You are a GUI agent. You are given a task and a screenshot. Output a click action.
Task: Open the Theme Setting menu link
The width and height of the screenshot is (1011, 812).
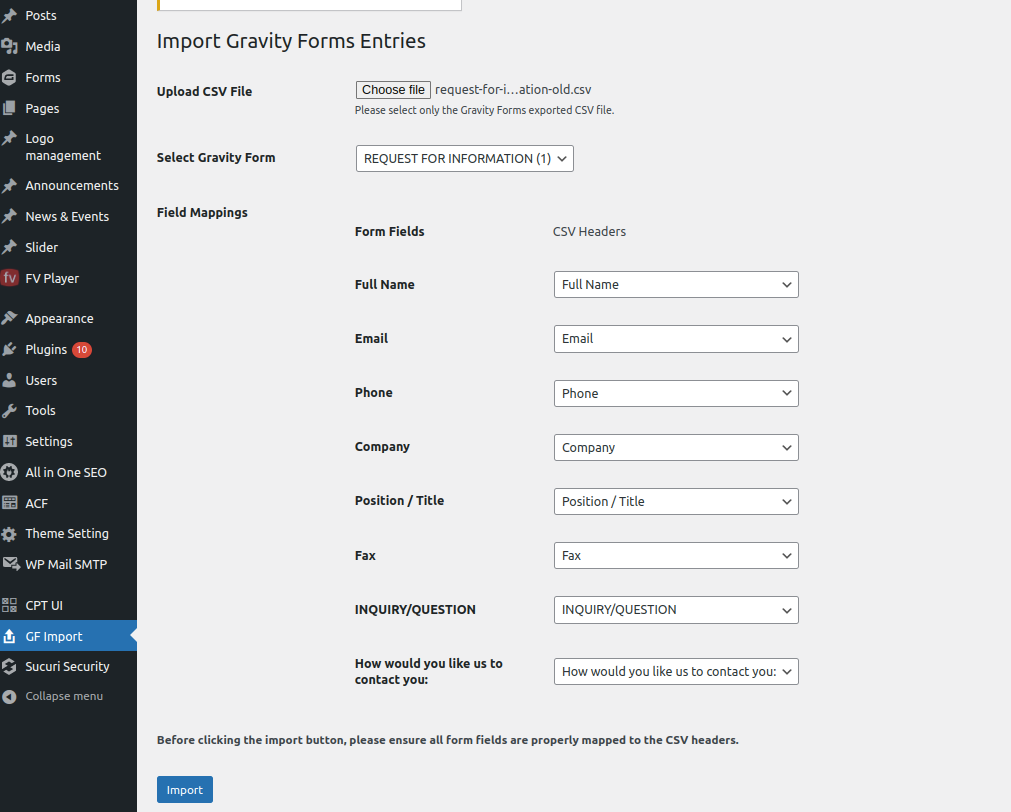pyautogui.click(x=67, y=534)
